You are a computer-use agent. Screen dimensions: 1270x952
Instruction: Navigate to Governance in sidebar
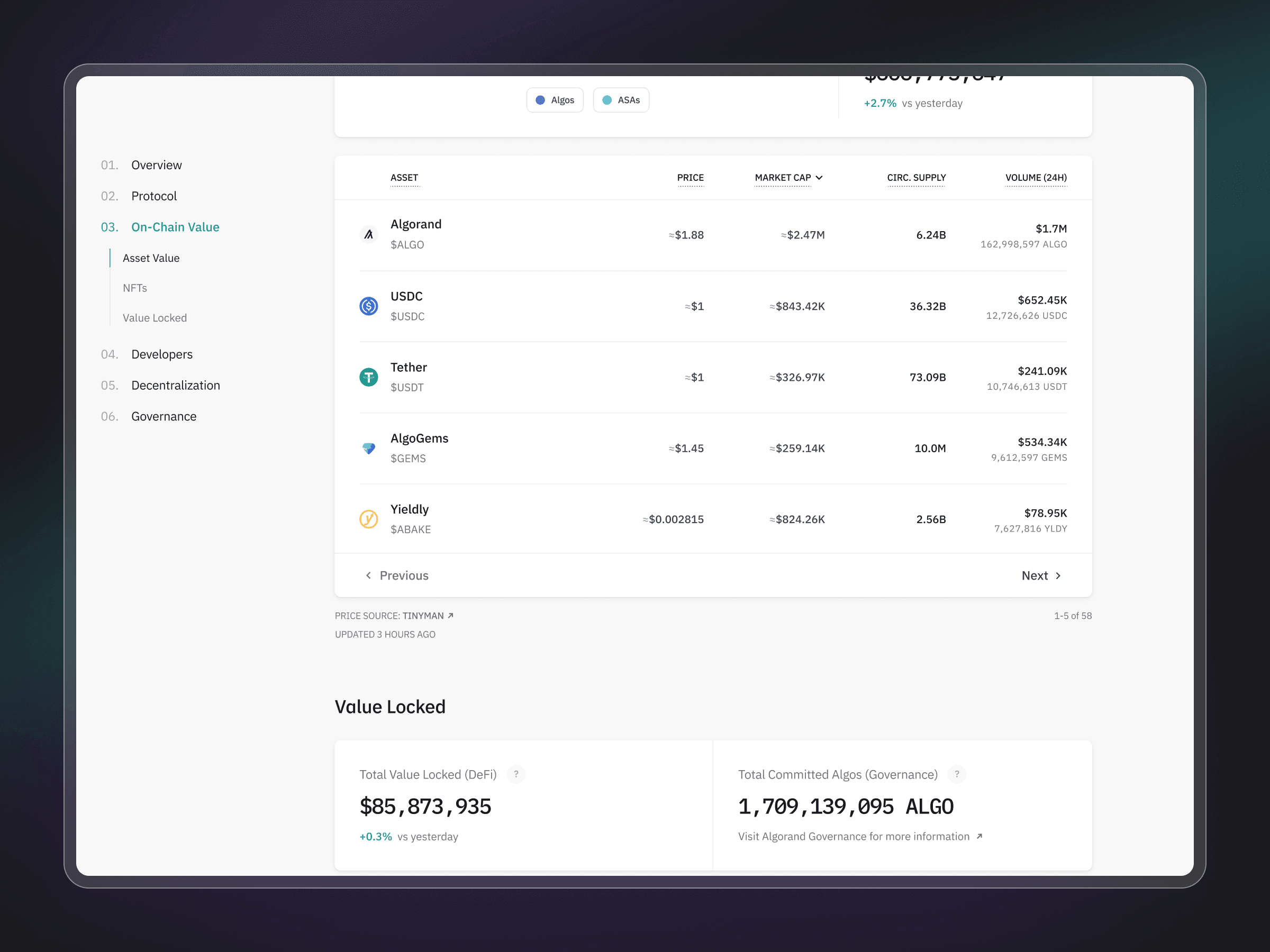click(164, 417)
